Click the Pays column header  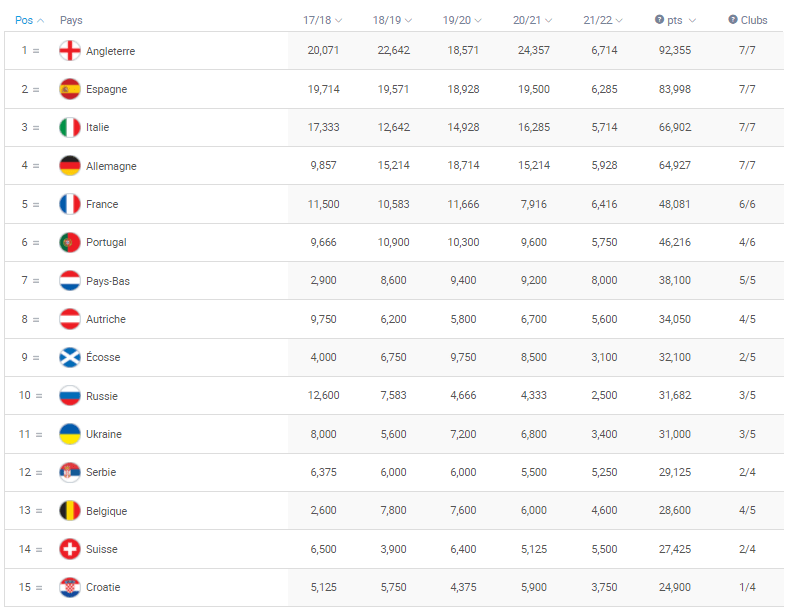(x=71, y=20)
